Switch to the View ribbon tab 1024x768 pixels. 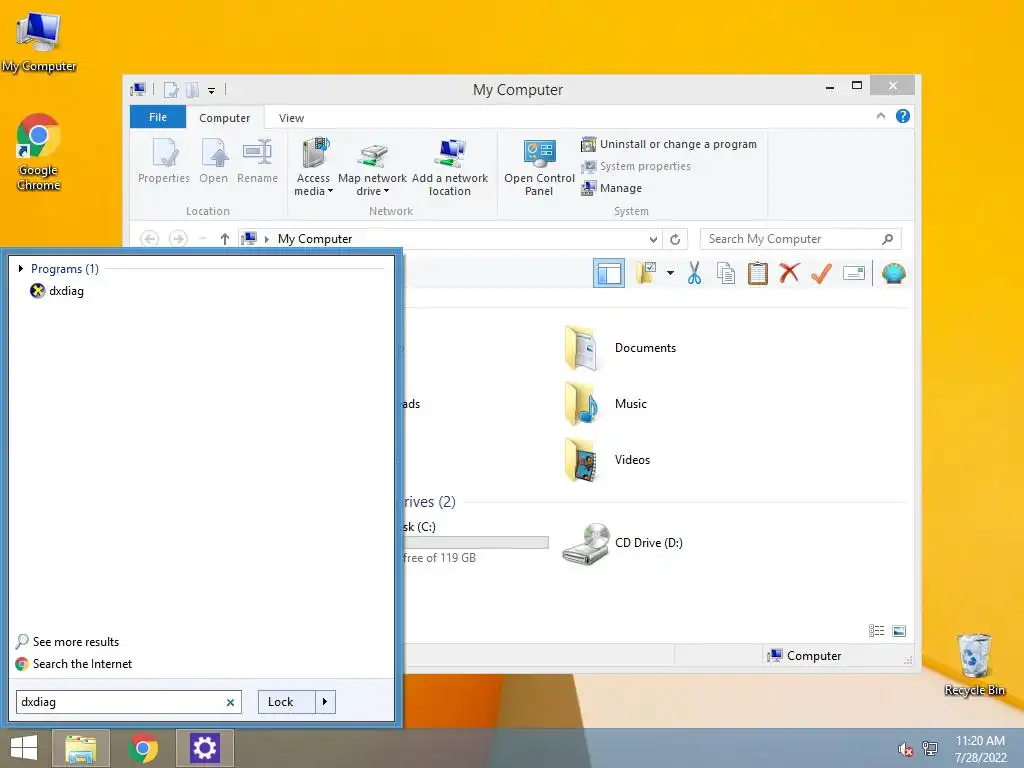pos(291,118)
